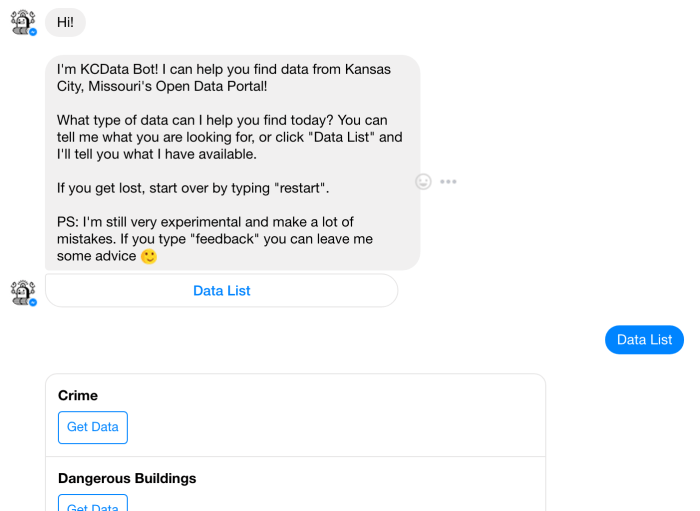Screen dimensions: 700x511
Task: Open the emoji reaction picker beside the intro message
Action: pyautogui.click(x=423, y=181)
